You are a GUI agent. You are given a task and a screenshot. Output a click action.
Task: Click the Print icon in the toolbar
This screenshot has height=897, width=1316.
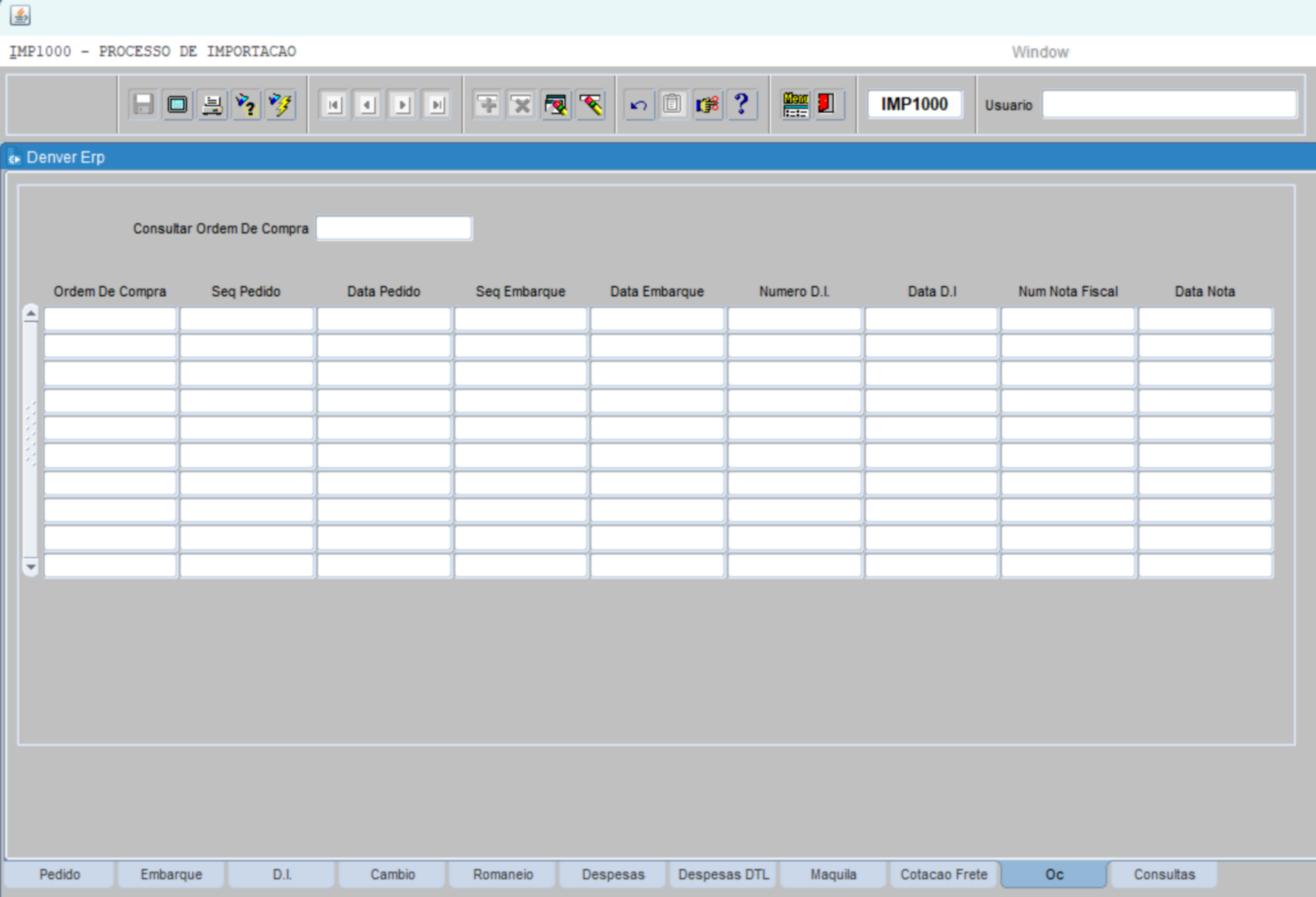point(212,105)
